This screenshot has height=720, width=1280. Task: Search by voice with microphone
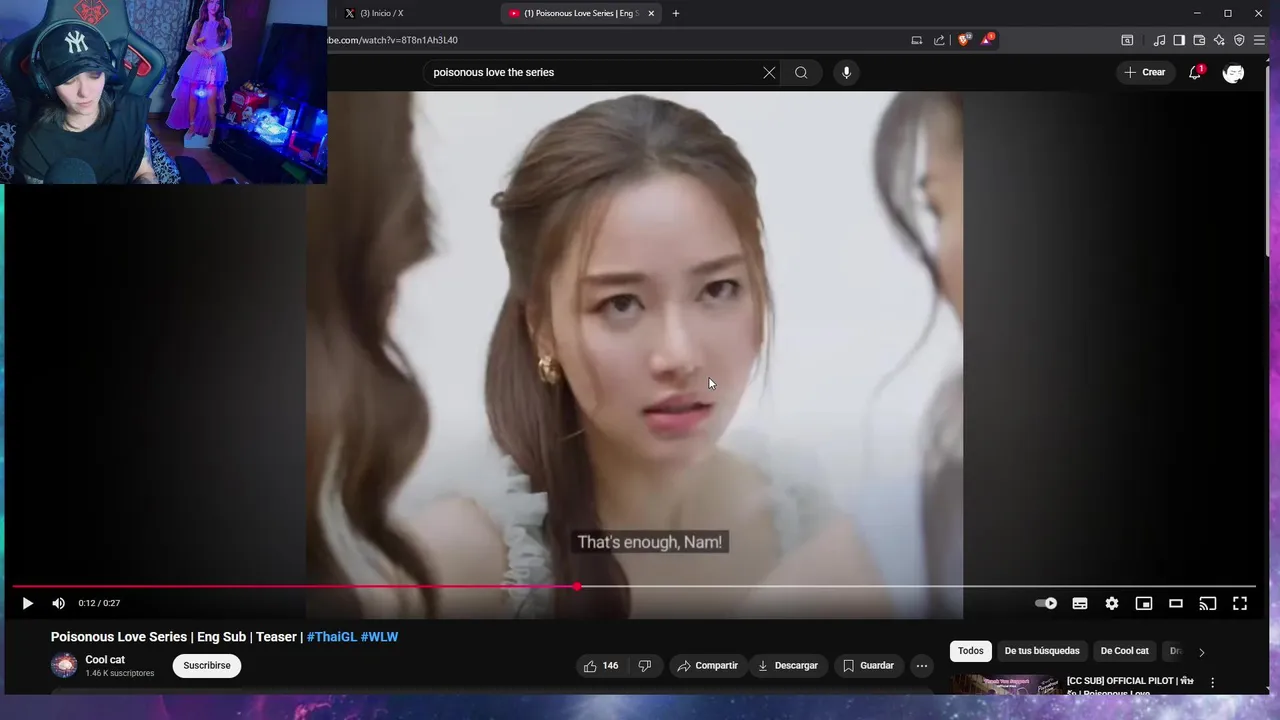coord(846,72)
